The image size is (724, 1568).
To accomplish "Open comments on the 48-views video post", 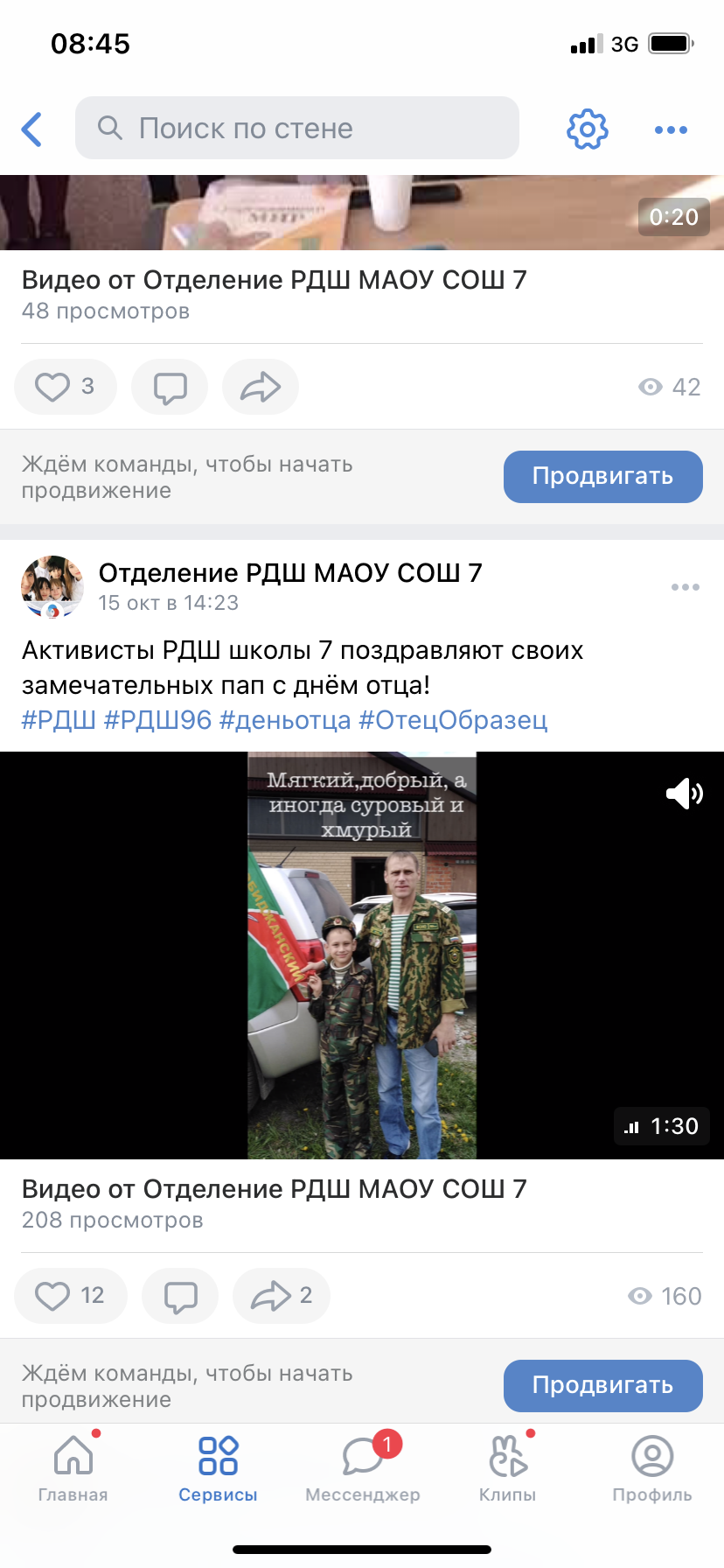I will coord(170,387).
